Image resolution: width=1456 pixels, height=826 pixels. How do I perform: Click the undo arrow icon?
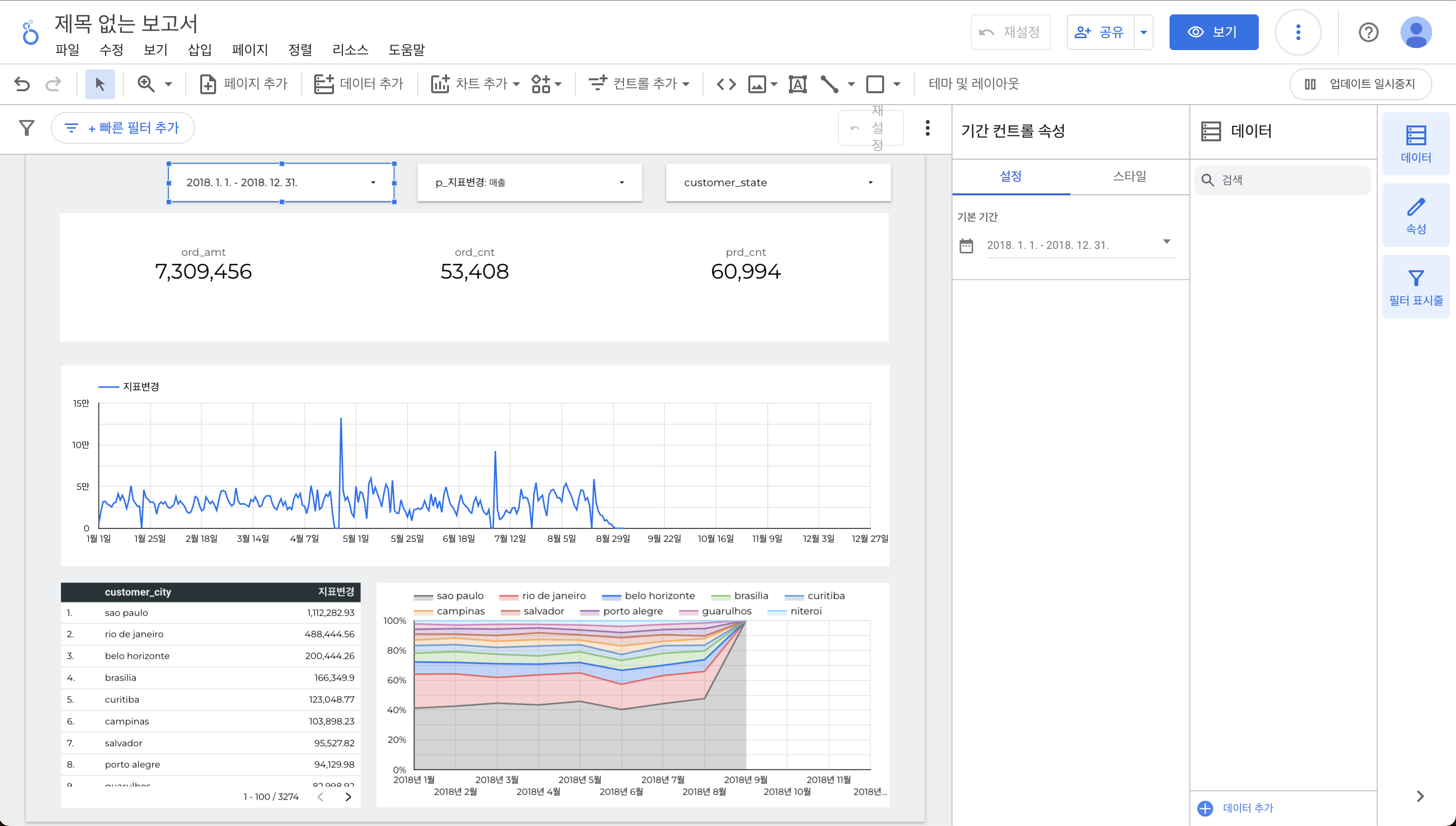(x=22, y=84)
